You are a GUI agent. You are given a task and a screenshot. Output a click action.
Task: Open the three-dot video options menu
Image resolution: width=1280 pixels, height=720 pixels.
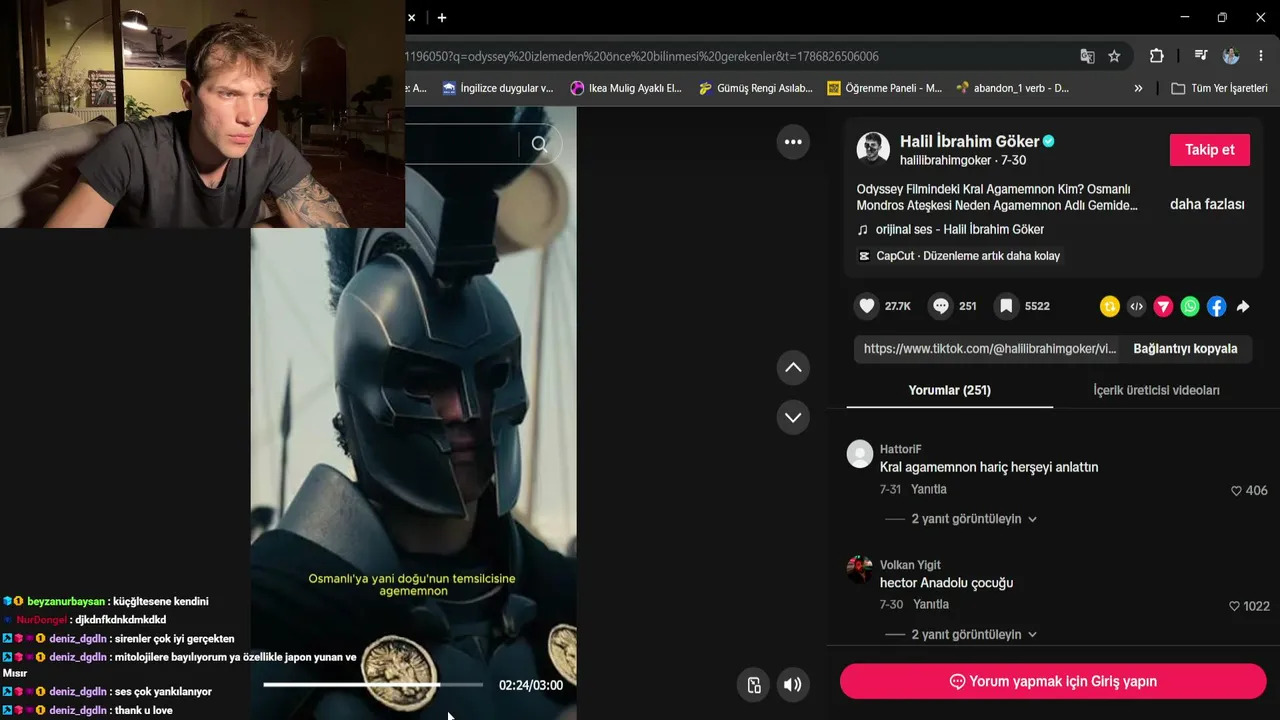[793, 142]
